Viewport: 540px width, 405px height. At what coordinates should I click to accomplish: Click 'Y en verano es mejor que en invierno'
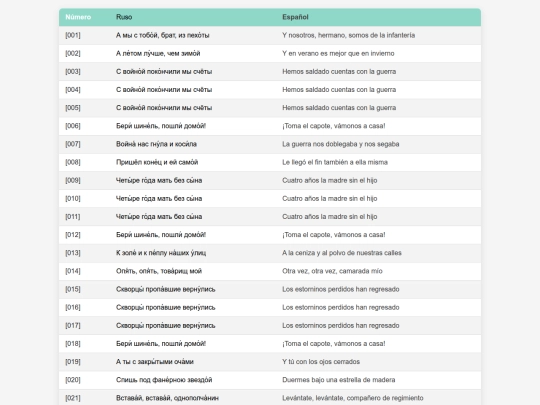[x=338, y=53]
